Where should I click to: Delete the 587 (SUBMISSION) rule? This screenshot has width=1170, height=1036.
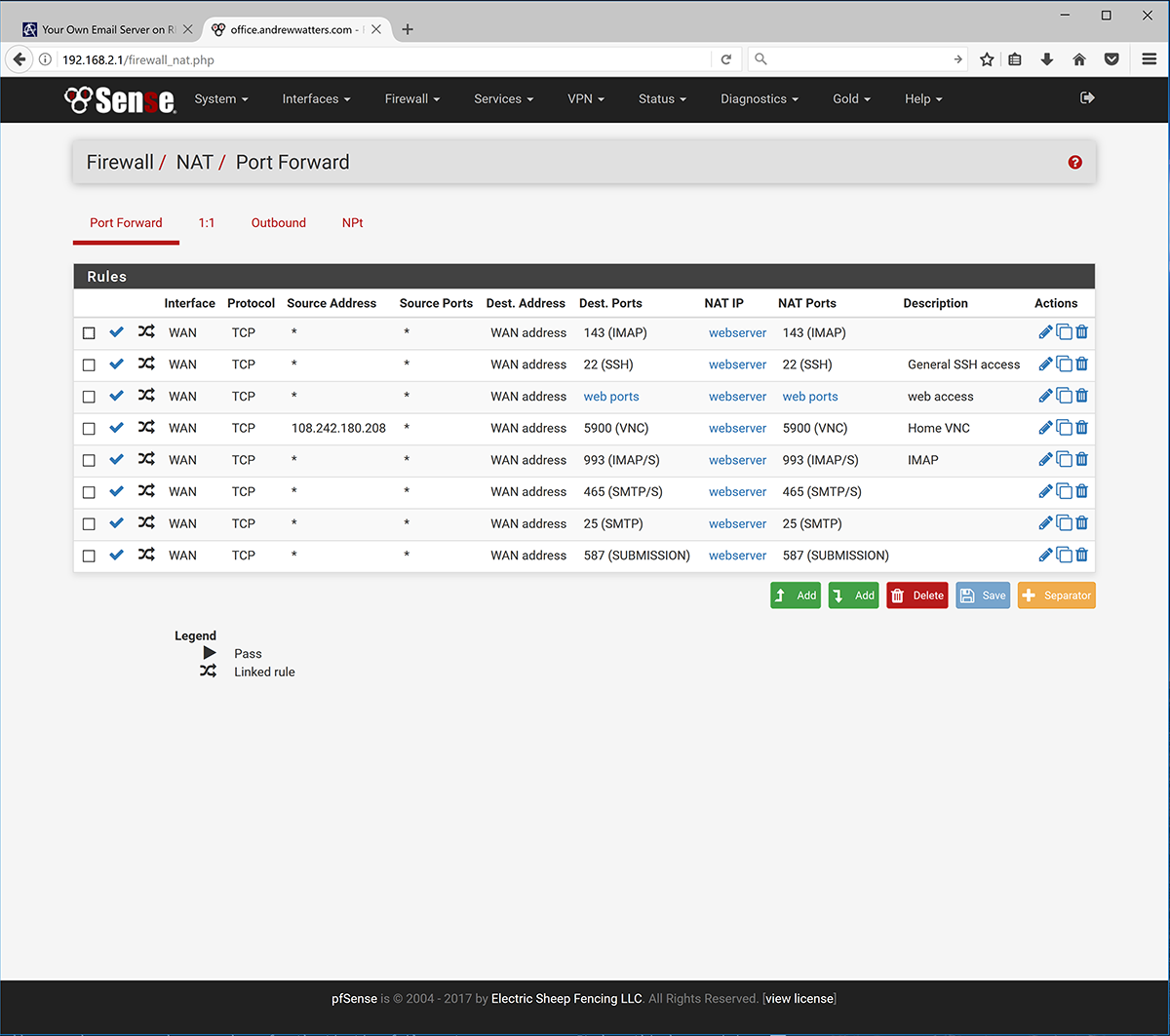[x=1082, y=555]
